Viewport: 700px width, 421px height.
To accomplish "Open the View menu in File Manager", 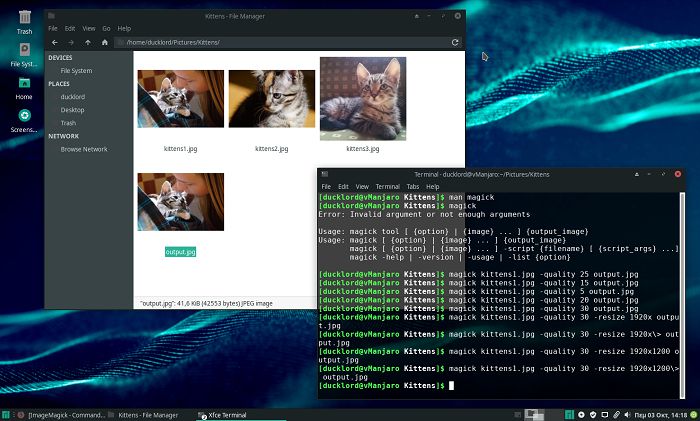I will tap(89, 28).
